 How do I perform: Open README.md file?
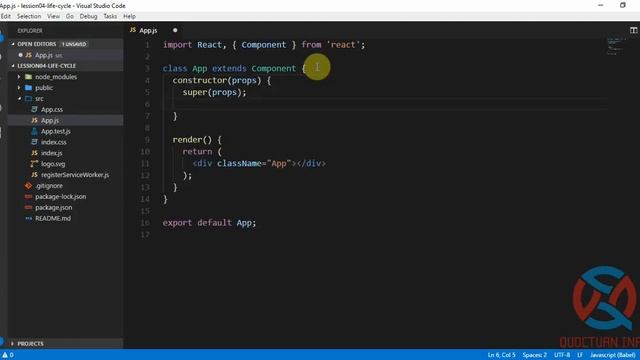tap(53, 218)
